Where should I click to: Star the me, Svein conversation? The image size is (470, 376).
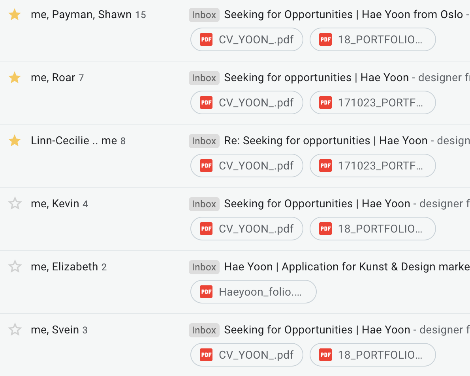pos(15,330)
